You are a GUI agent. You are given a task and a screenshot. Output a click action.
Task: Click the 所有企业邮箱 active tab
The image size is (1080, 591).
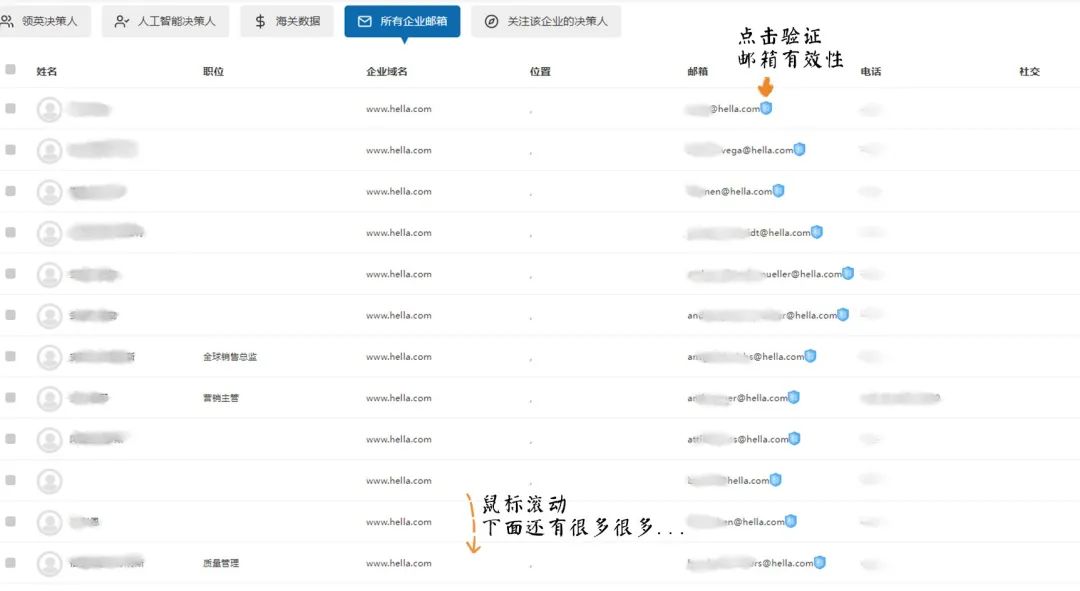pos(402,21)
